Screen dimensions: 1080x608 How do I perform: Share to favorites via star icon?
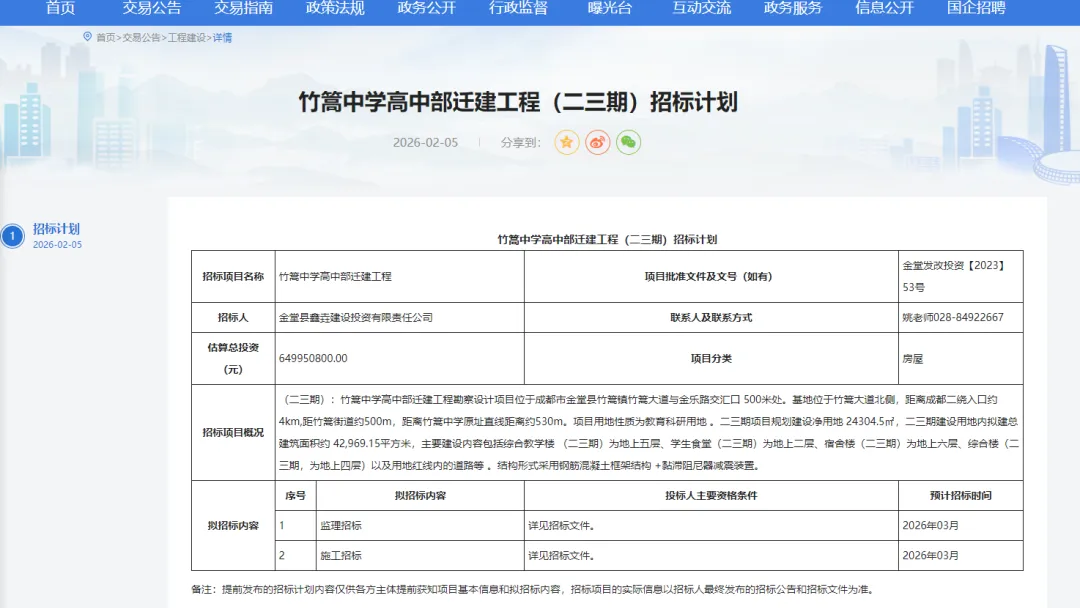pos(566,143)
